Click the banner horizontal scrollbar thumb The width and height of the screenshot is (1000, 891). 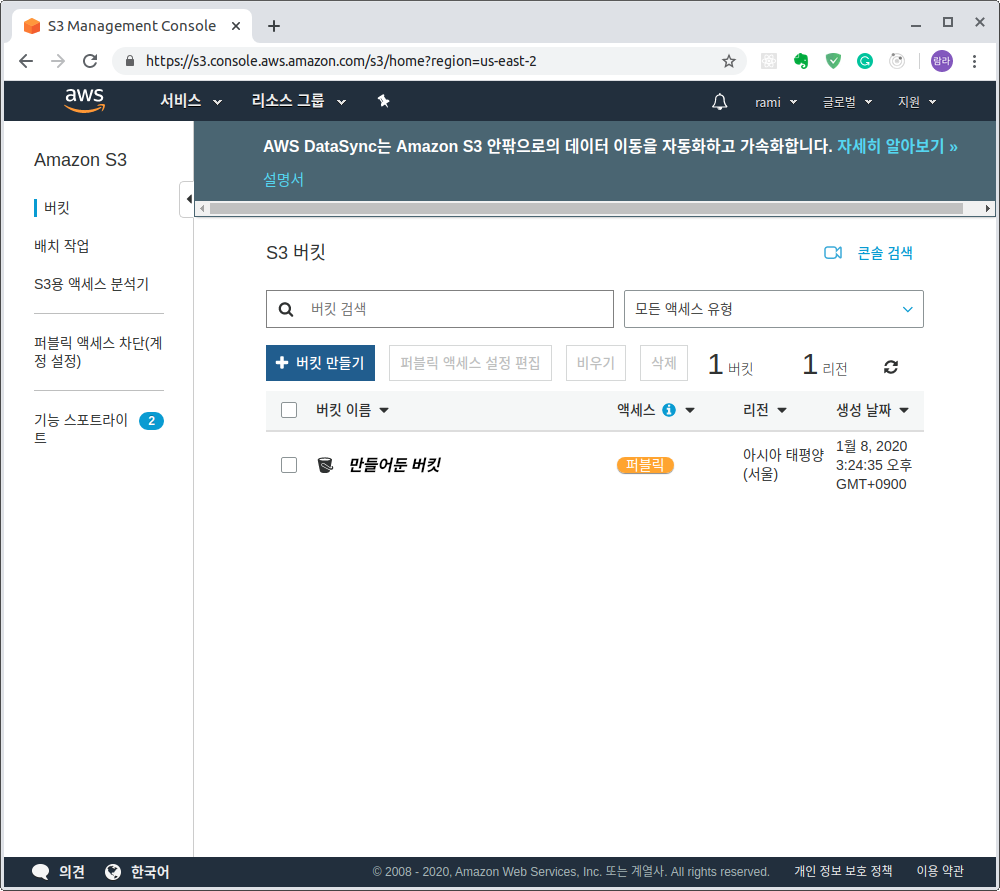click(x=586, y=209)
